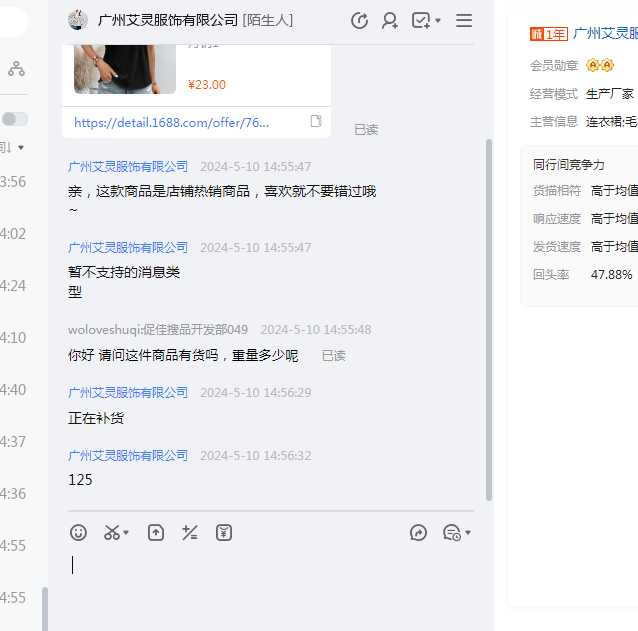Click the message text 125
638x631 pixels.
pos(80,480)
